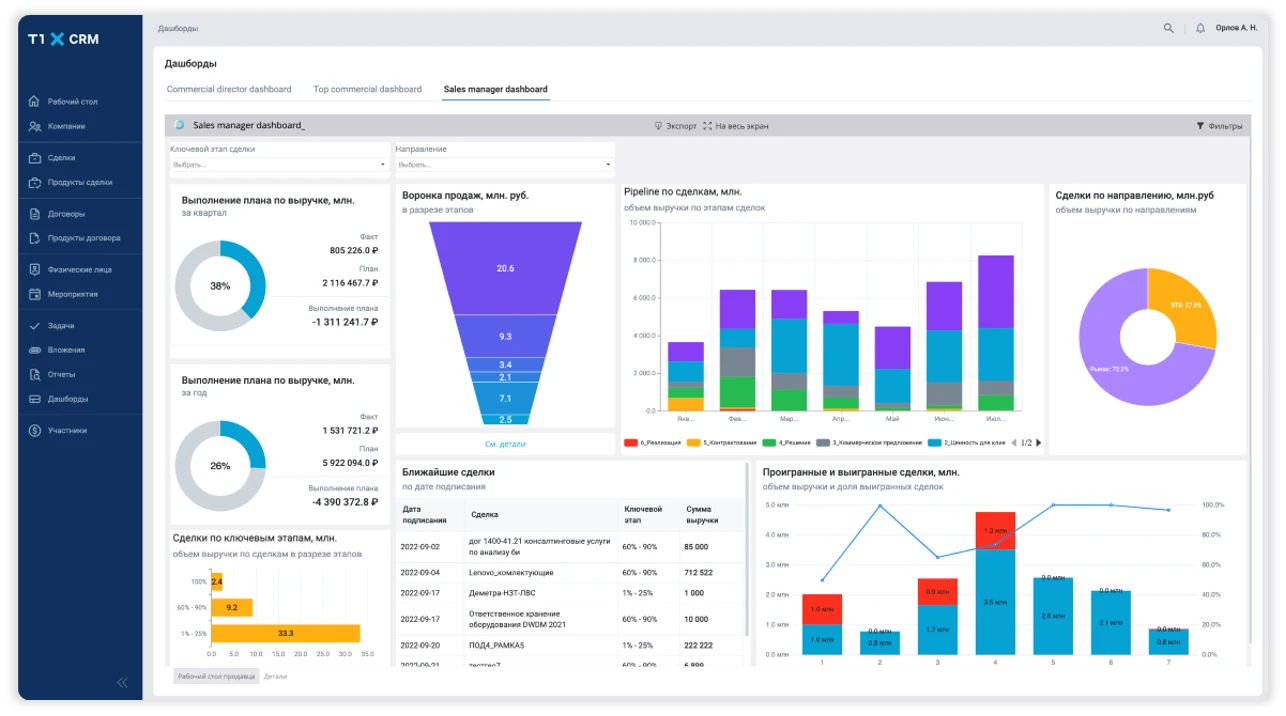Toggle 3_Коммерческое предложение legend series
This screenshot has width=1286, height=716.
coord(866,442)
